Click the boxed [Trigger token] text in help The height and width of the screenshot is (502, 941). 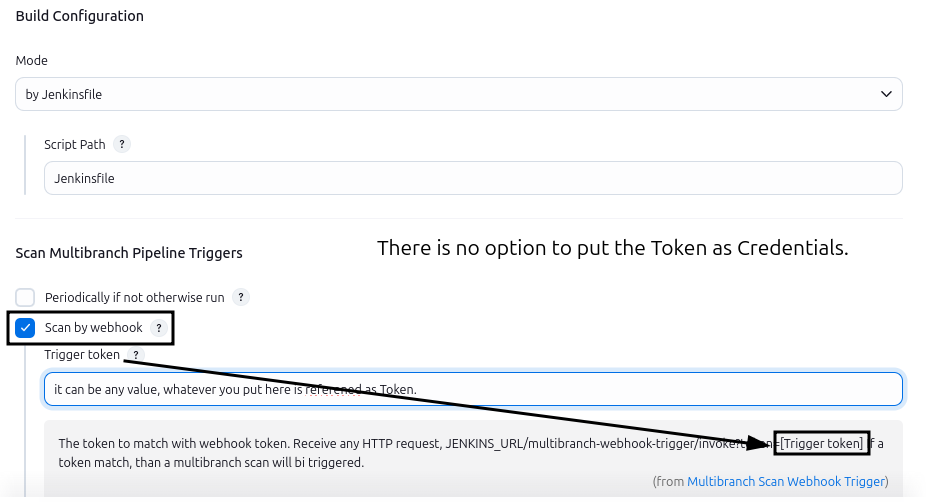[822, 443]
